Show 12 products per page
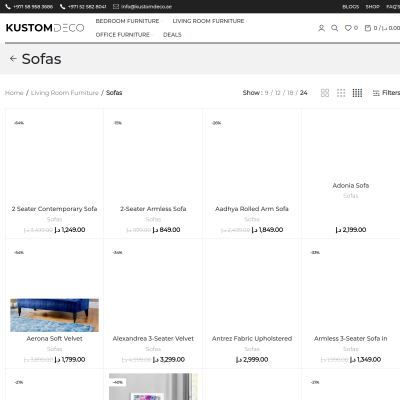 (x=278, y=93)
